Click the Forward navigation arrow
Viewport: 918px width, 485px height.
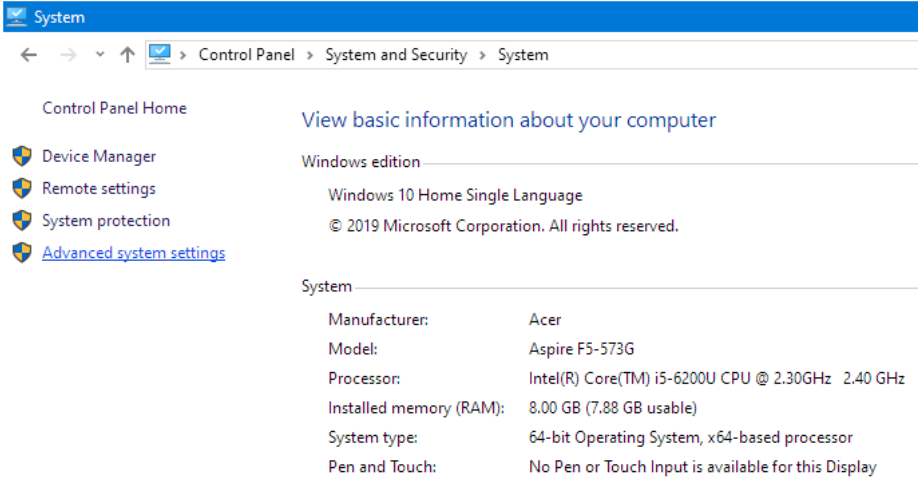[68, 56]
